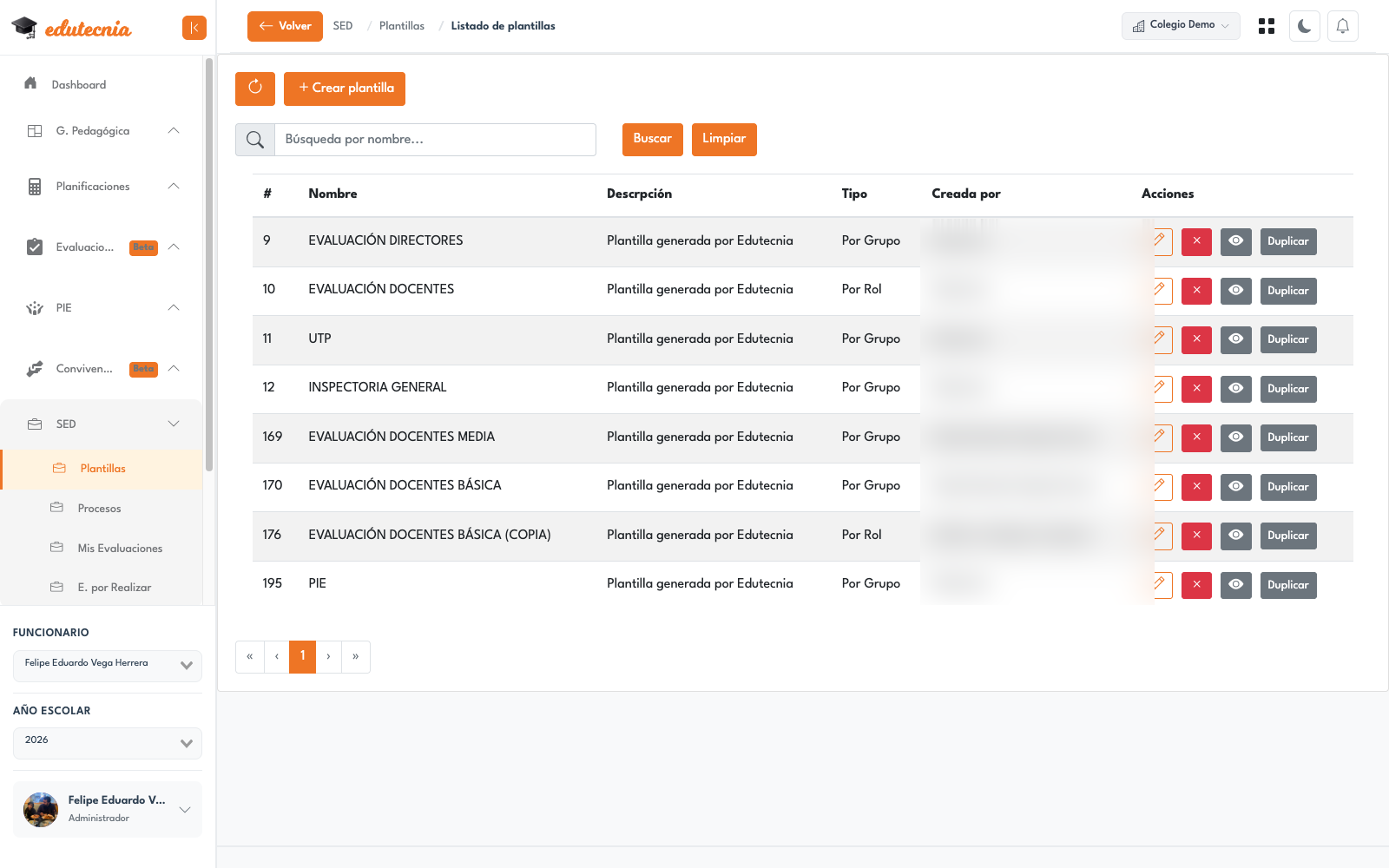
Task: Click the refresh list icon button
Action: coord(255,89)
